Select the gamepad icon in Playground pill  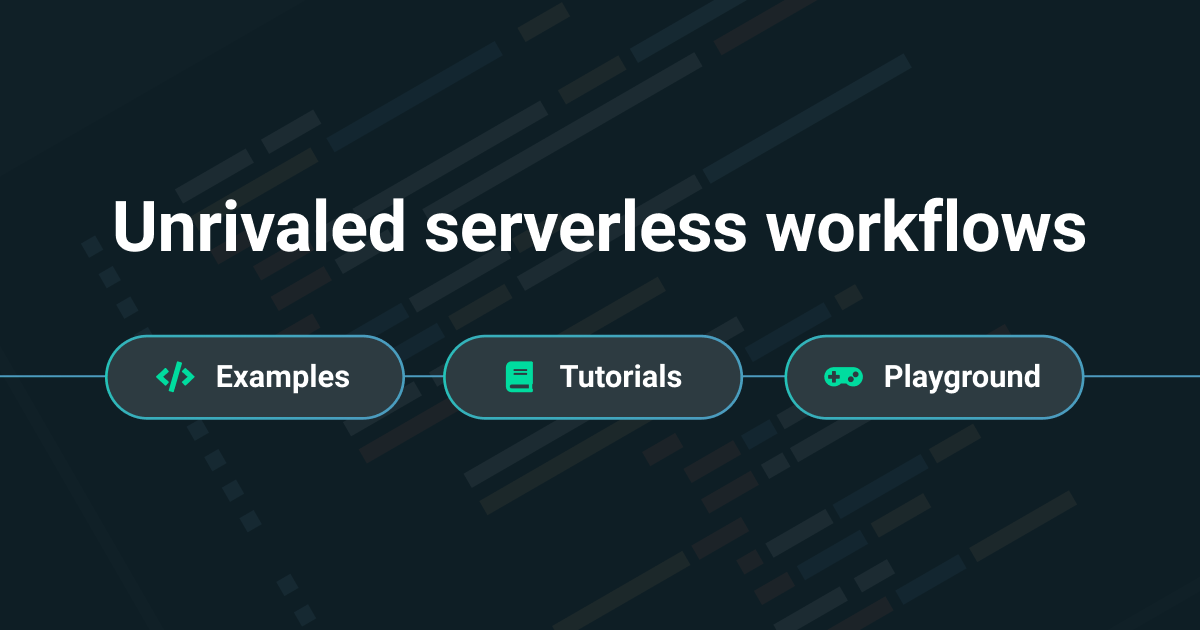click(844, 377)
